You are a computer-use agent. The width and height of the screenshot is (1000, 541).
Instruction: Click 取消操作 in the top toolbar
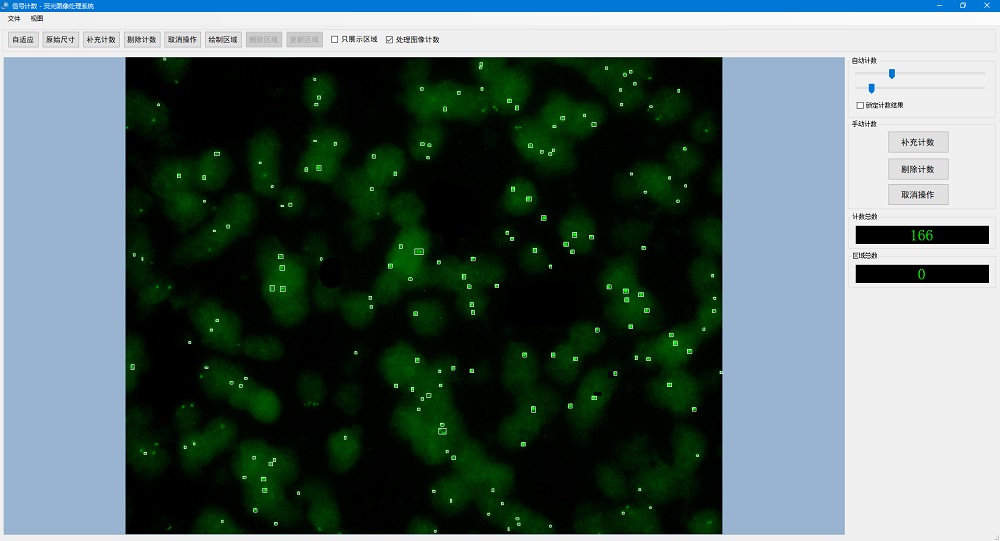182,40
